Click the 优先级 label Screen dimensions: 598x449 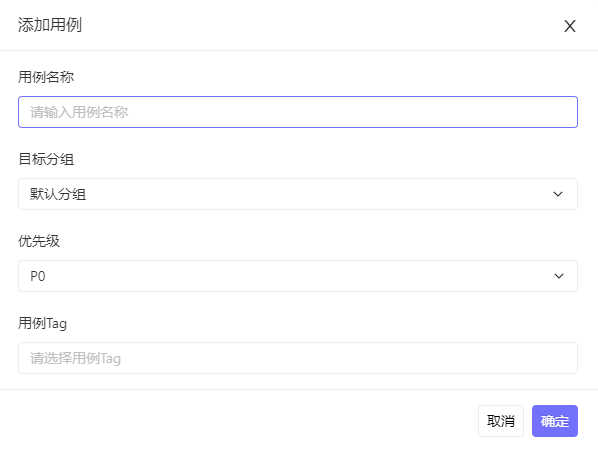[x=39, y=241]
